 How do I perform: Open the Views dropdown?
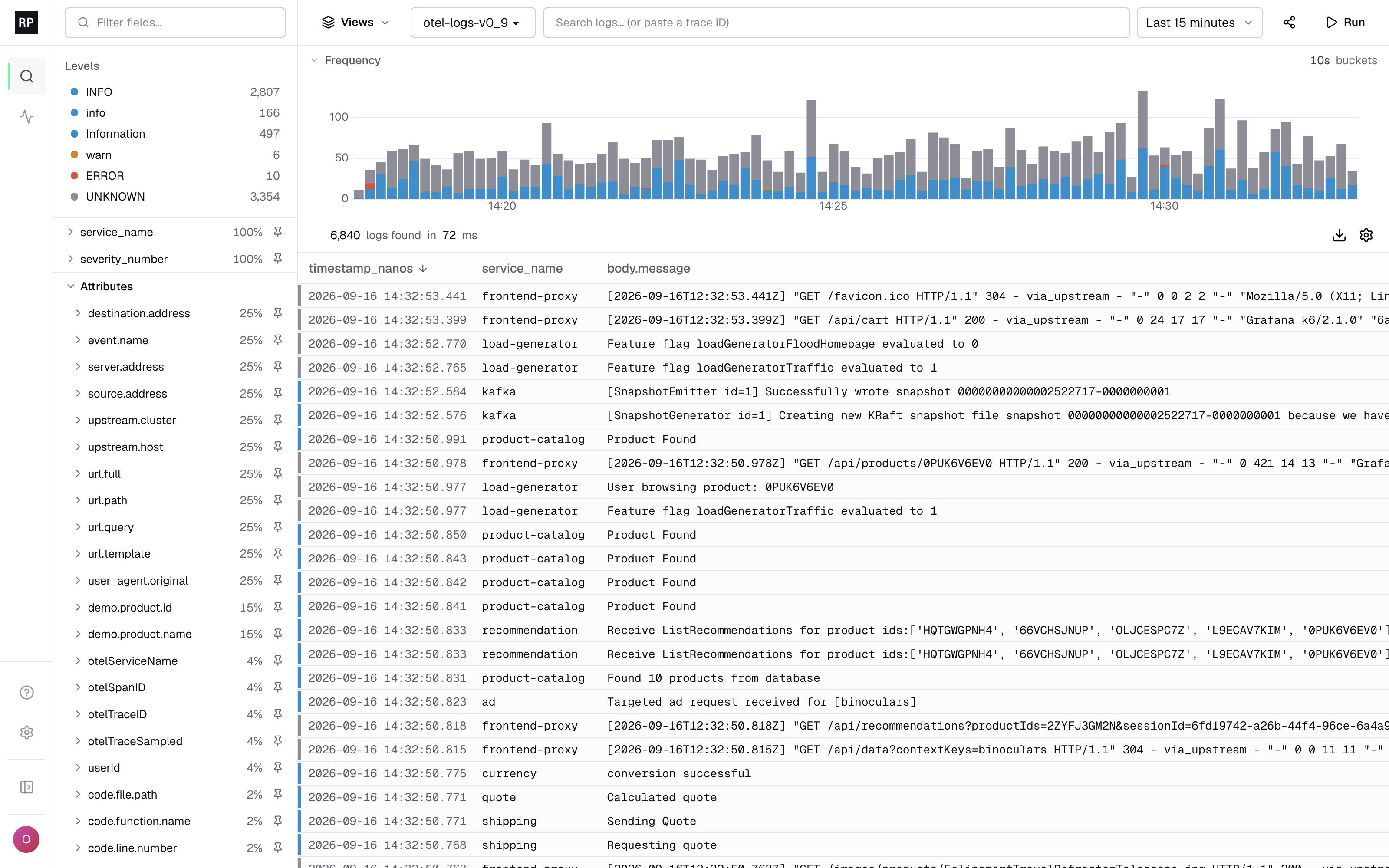pyautogui.click(x=356, y=23)
